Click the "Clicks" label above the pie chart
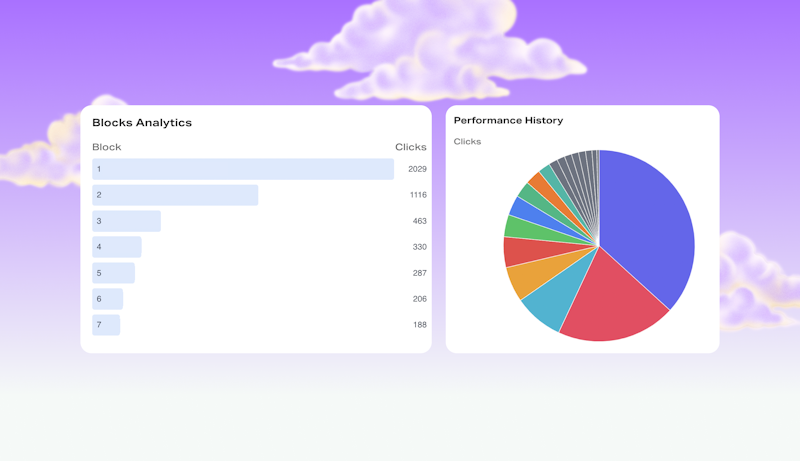Viewport: 800px width, 461px height. coord(467,141)
